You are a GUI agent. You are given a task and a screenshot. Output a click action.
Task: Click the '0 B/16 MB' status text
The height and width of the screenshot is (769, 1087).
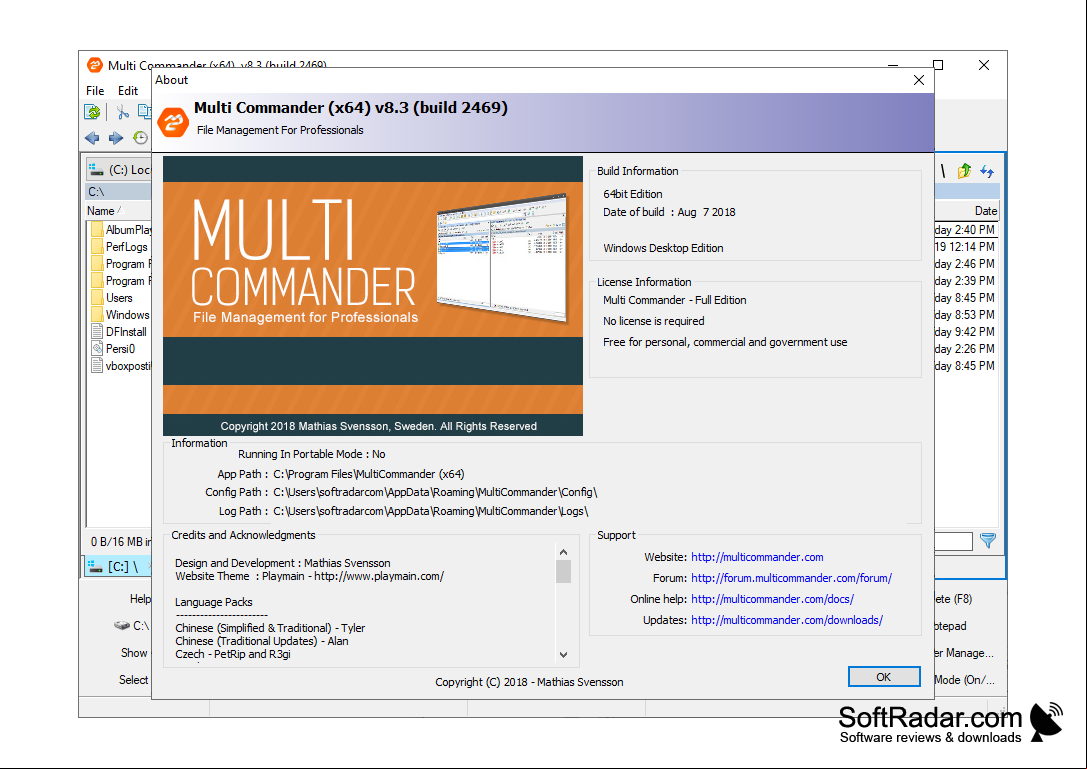pyautogui.click(x=120, y=542)
